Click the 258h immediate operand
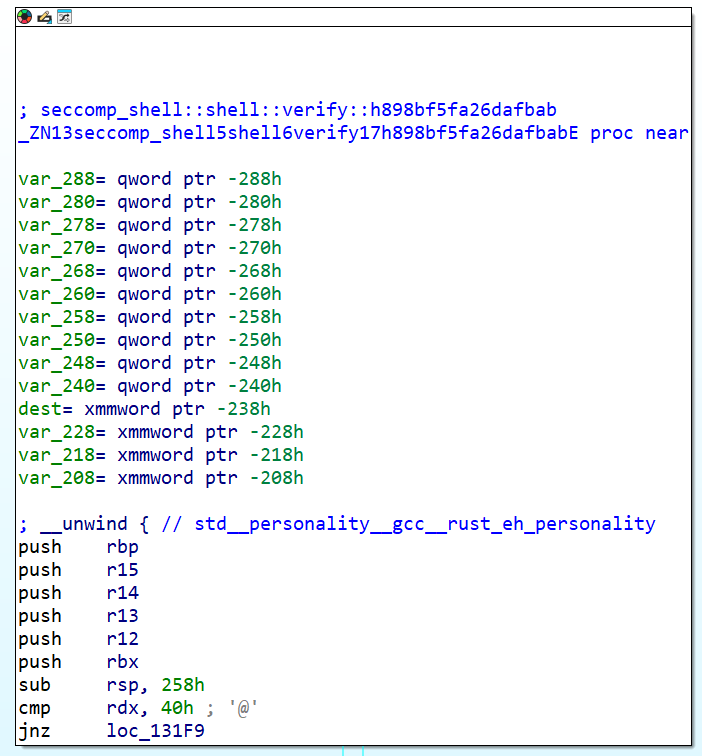The height and width of the screenshot is (756, 702). [183, 685]
